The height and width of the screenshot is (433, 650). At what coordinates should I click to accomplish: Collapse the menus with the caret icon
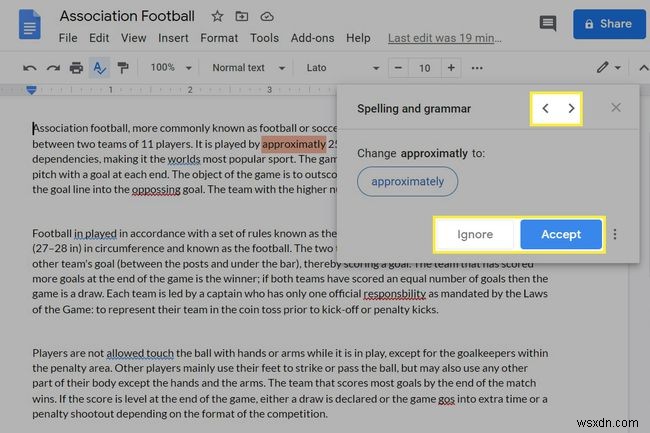[643, 68]
